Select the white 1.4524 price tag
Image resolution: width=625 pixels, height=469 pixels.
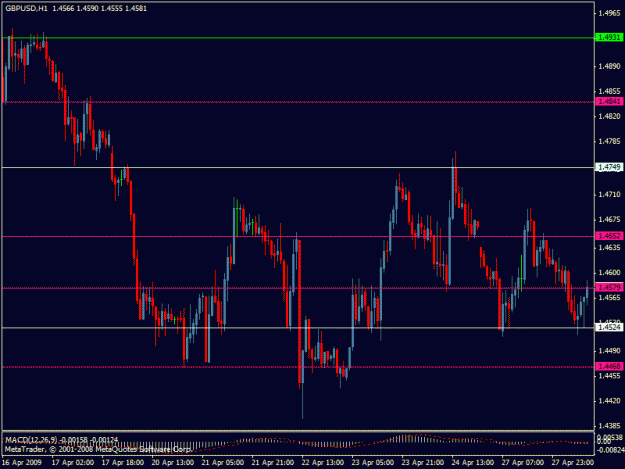609,328
